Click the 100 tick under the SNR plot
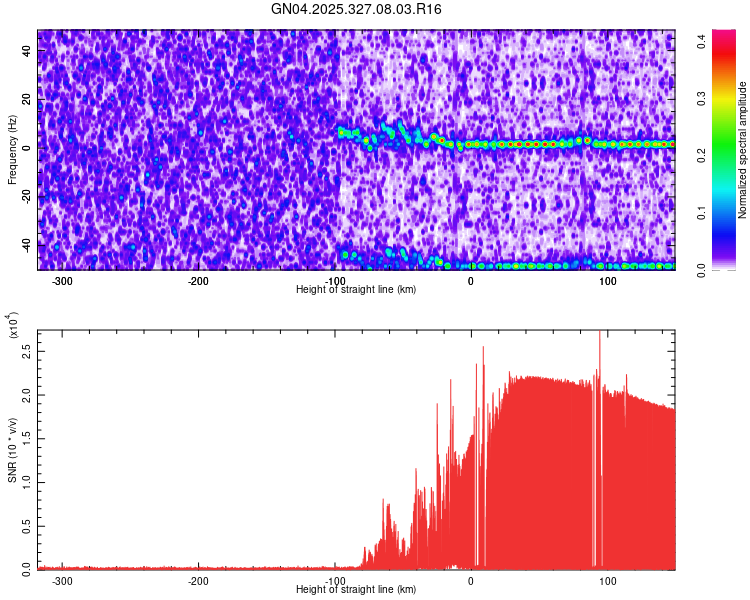This screenshot has height=600, width=750. point(607,580)
